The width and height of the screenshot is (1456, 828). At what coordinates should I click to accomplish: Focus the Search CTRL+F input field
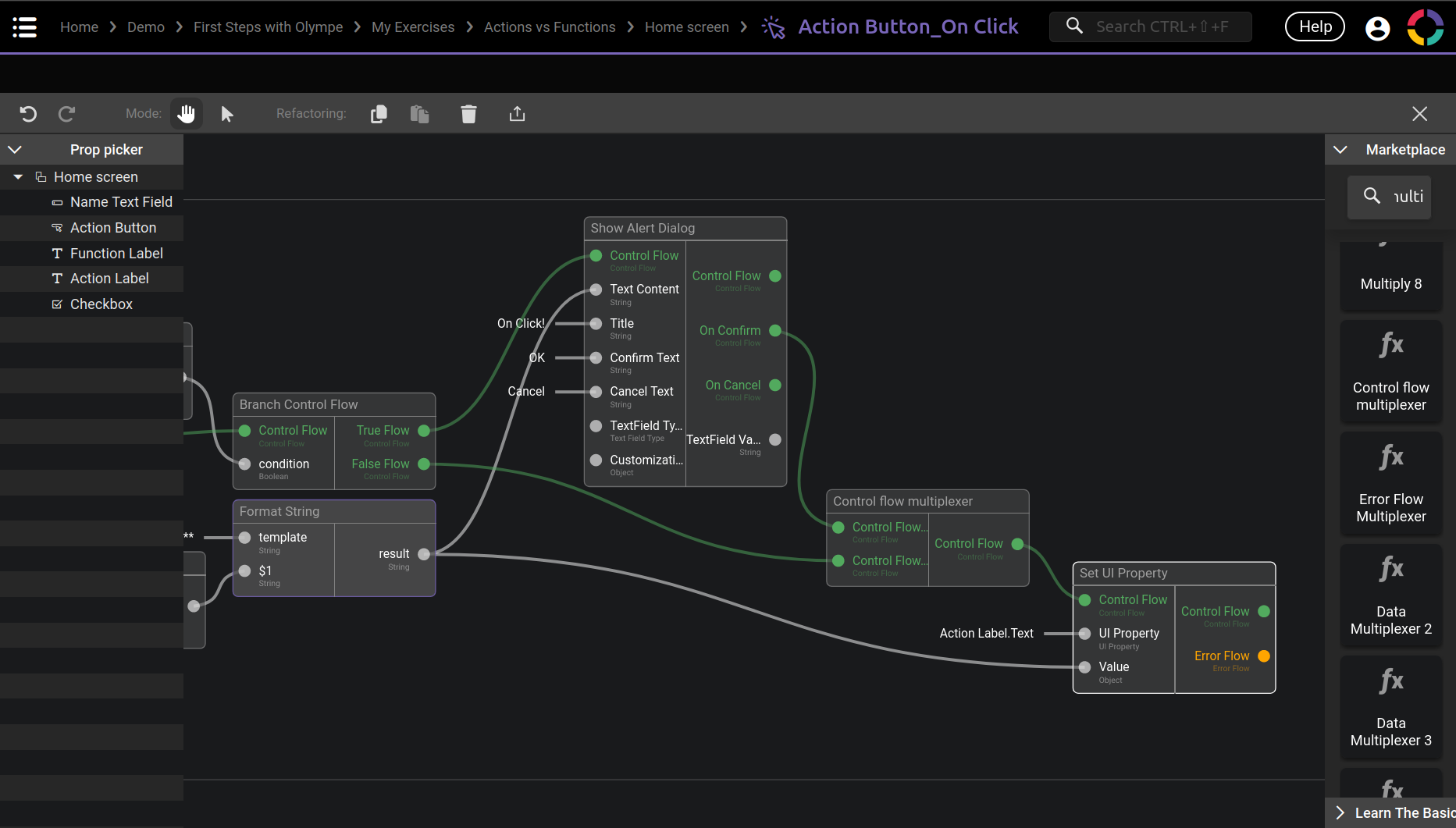click(x=1161, y=27)
